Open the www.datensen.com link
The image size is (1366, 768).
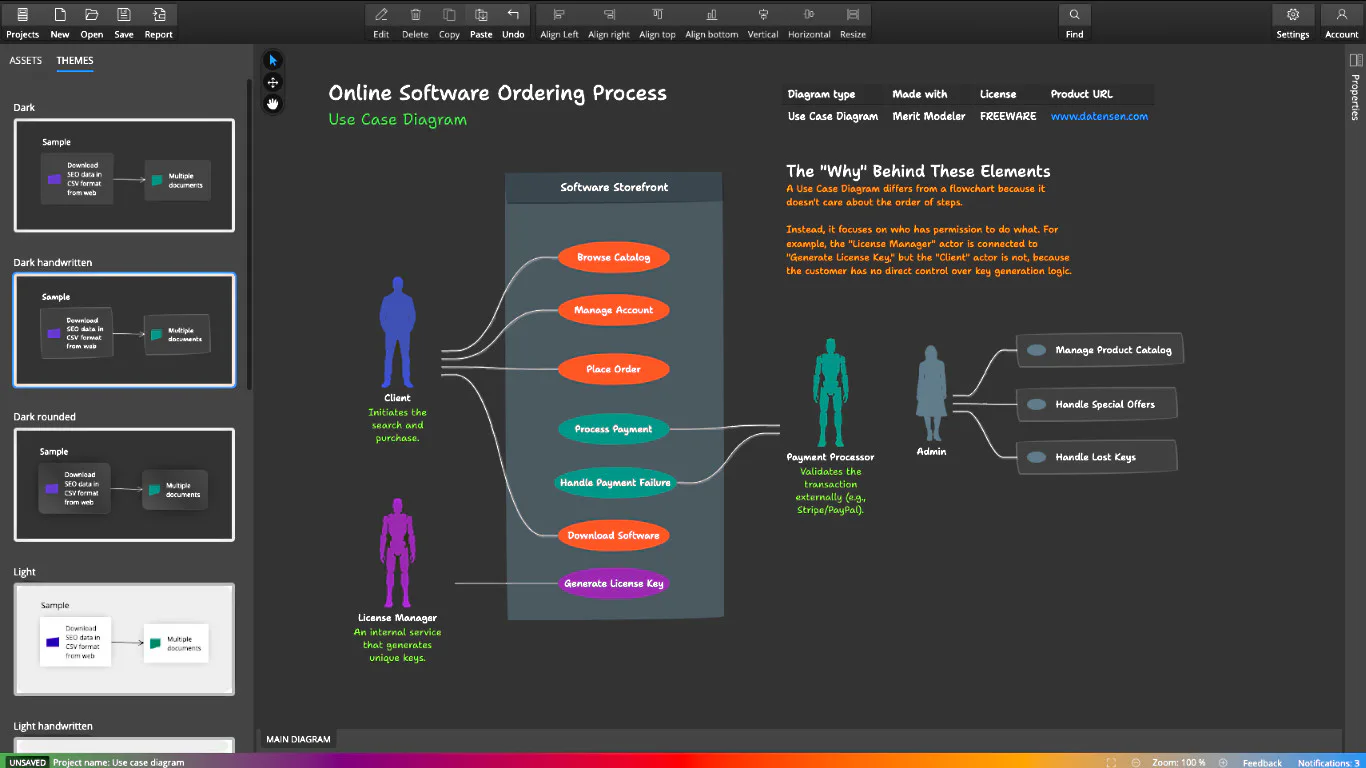1099,116
